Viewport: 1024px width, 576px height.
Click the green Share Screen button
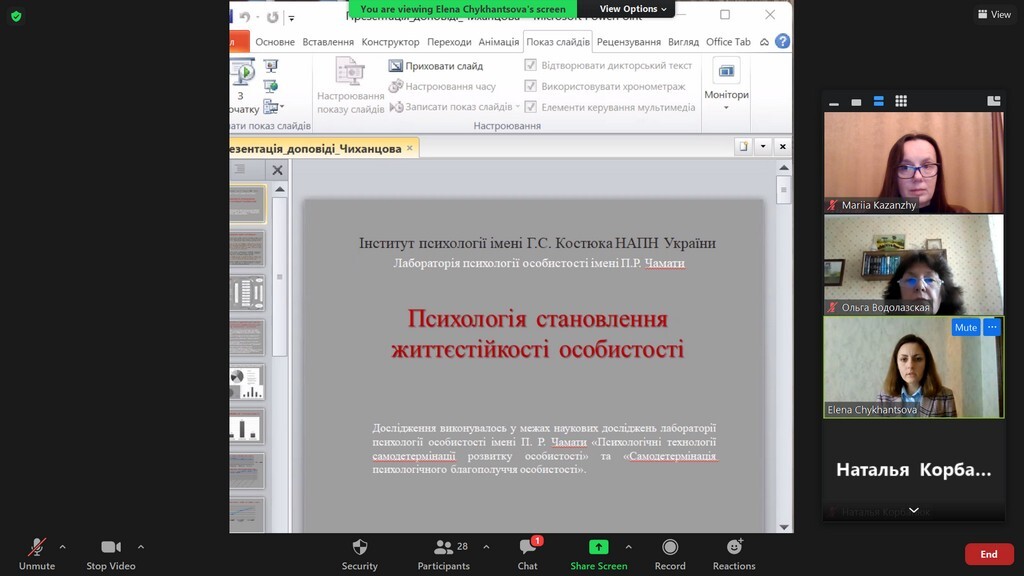pyautogui.click(x=598, y=554)
